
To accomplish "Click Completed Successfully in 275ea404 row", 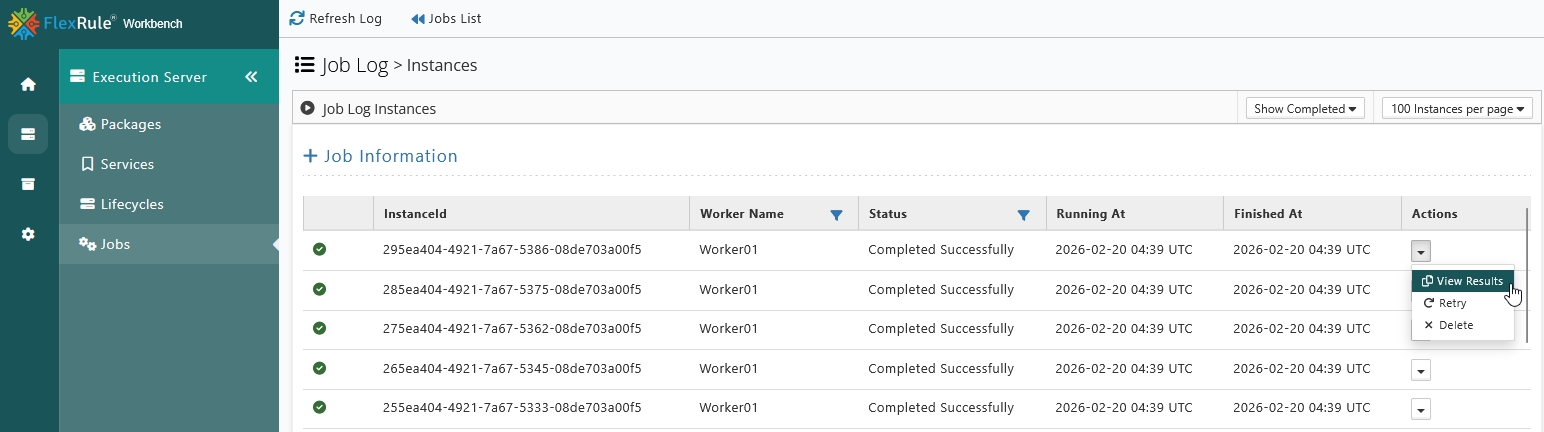I will pyautogui.click(x=941, y=329).
